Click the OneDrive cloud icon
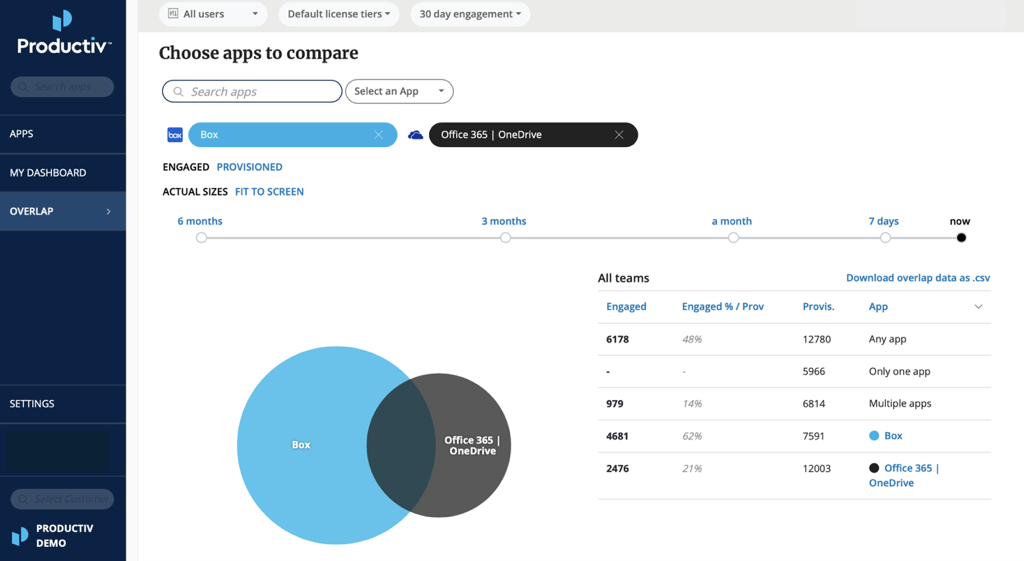 pyautogui.click(x=415, y=135)
